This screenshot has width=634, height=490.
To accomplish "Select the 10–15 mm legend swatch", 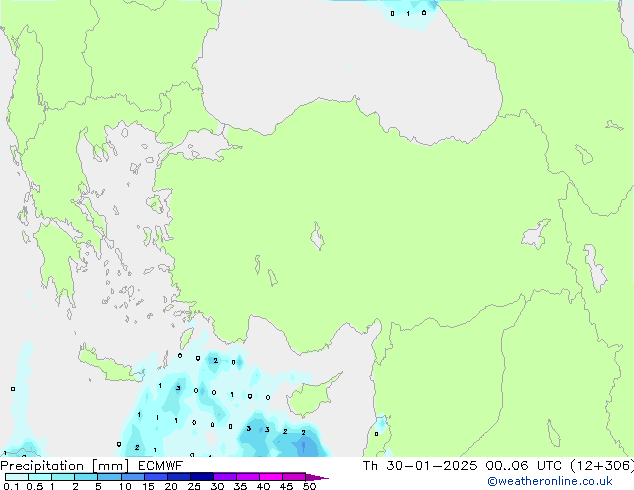I will [132, 477].
